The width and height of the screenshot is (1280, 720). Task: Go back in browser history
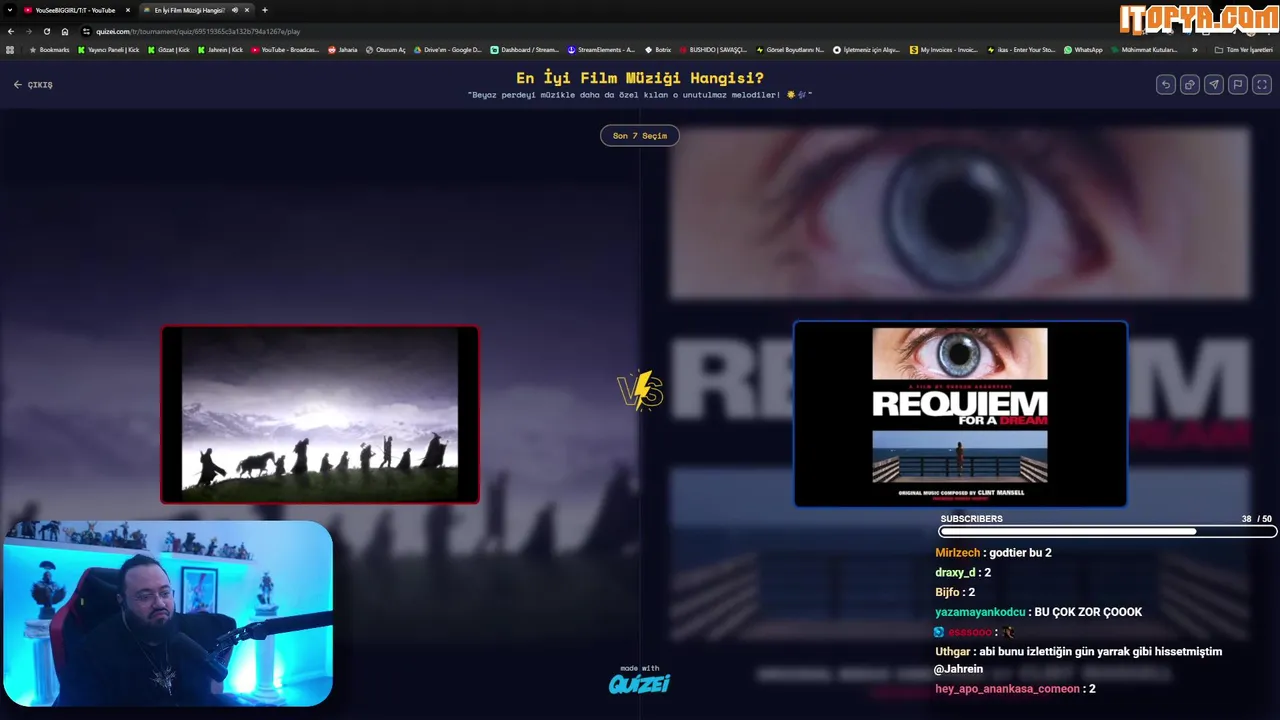coord(10,31)
